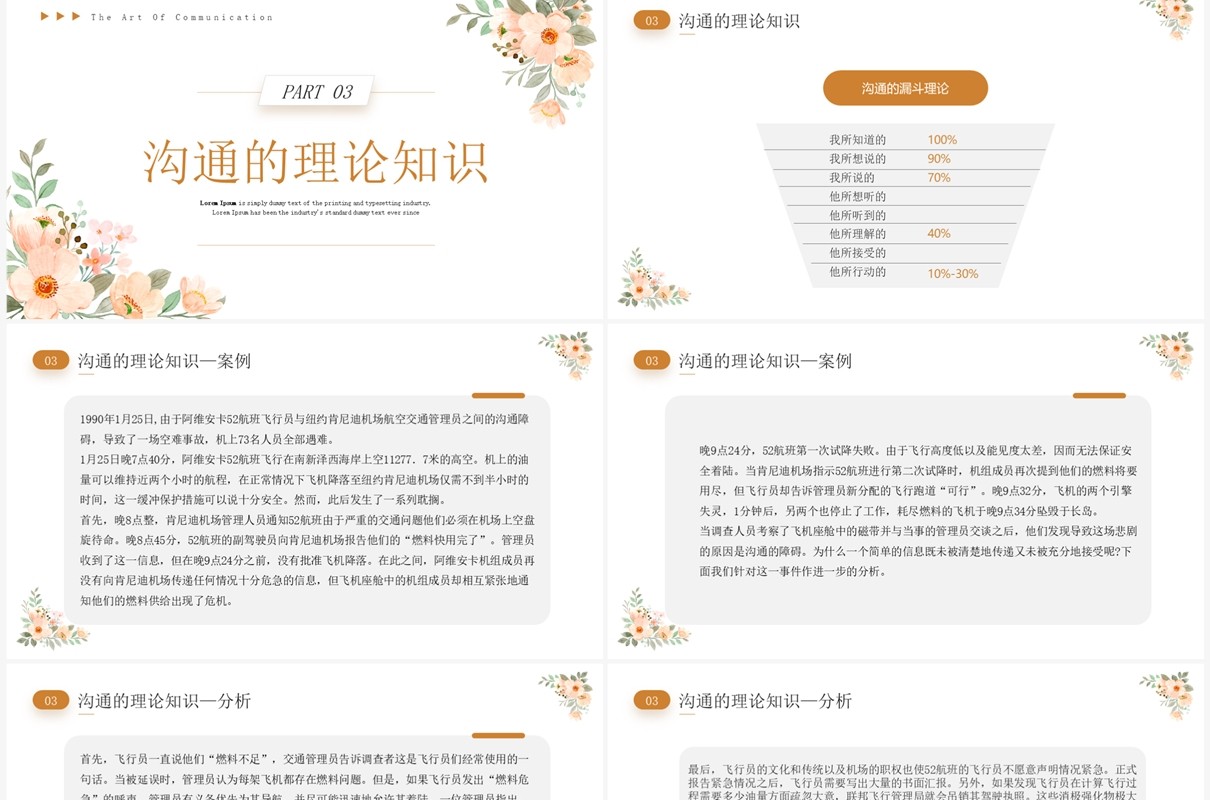
Task: Click the '70%' value in the funnel
Action: (939, 178)
